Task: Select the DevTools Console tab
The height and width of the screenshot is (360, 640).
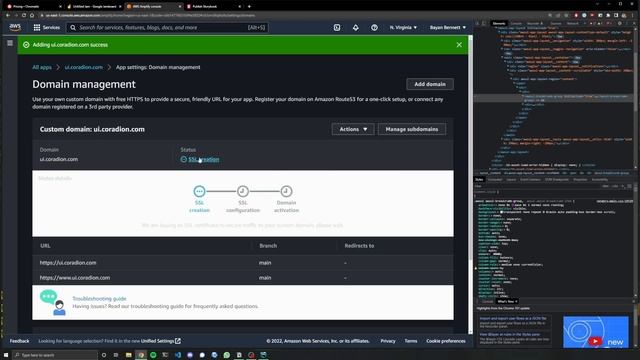Action: pyautogui.click(x=516, y=23)
